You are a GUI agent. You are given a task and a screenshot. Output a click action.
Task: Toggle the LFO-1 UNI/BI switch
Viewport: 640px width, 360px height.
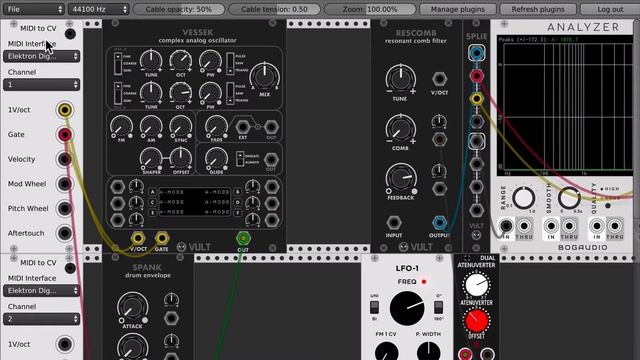click(x=374, y=307)
